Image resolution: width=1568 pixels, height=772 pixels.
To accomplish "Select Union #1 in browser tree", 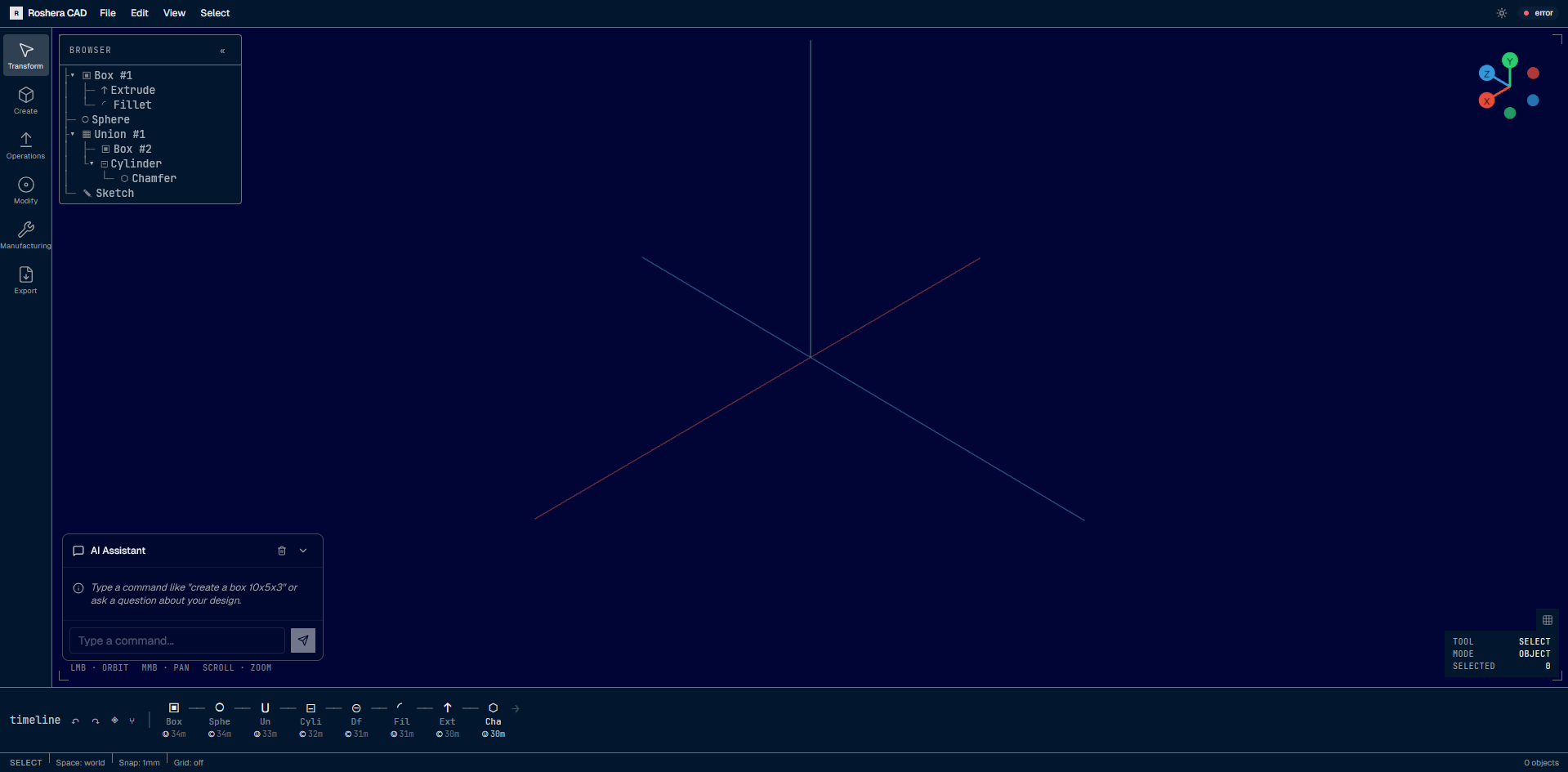I will (119, 134).
